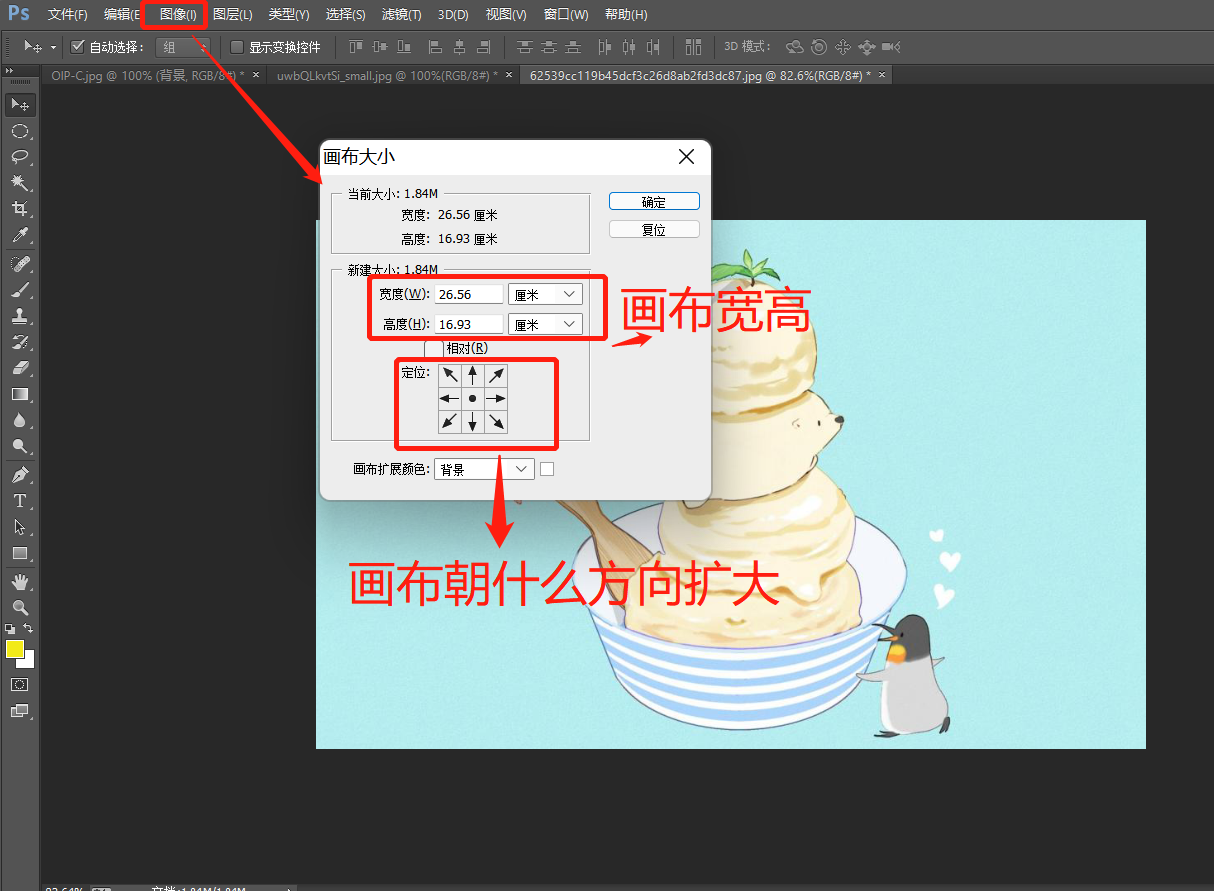
Task: Anchor canvas to bottom-center arrow
Action: pos(473,421)
